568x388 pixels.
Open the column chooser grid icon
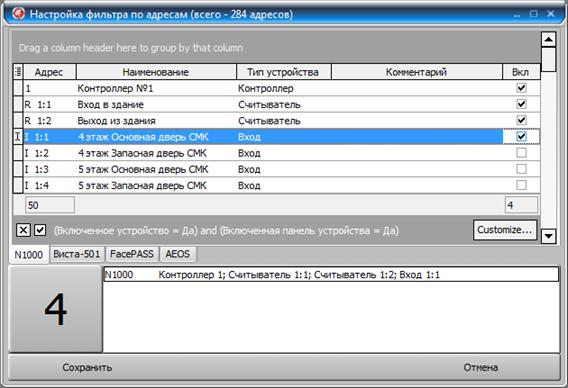tap(18, 72)
